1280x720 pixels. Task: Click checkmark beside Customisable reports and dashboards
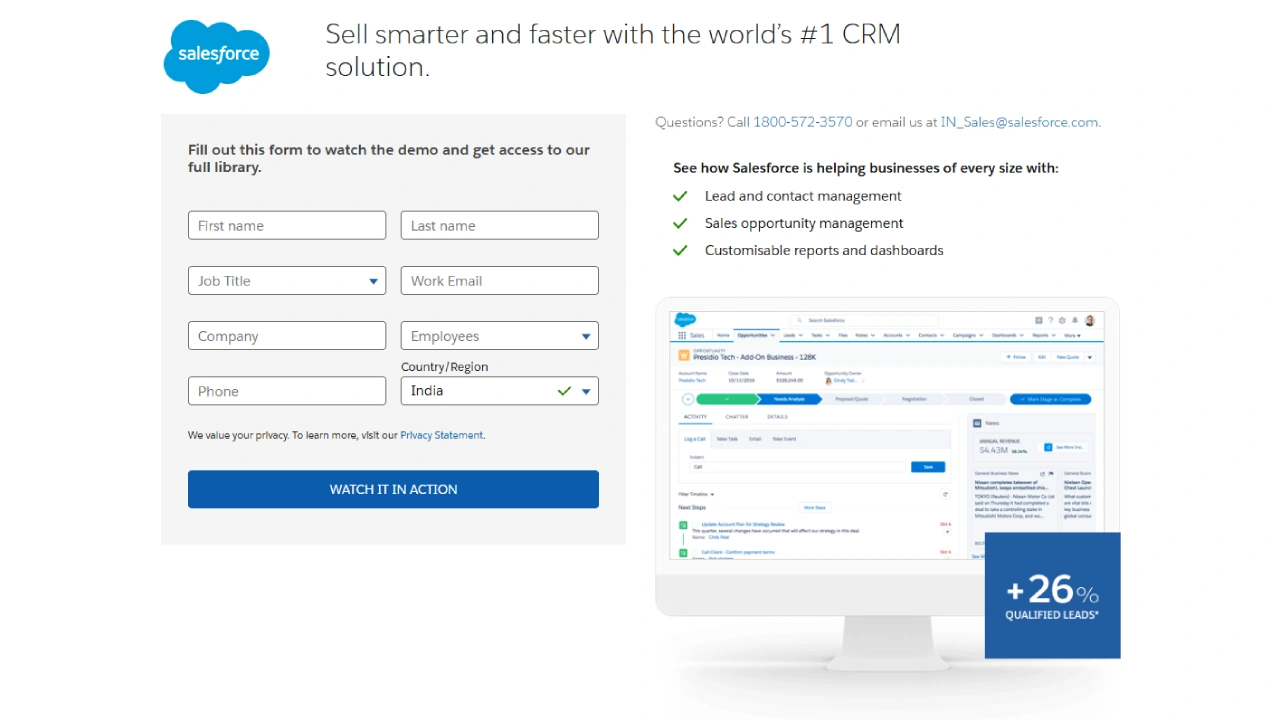pyautogui.click(x=680, y=250)
